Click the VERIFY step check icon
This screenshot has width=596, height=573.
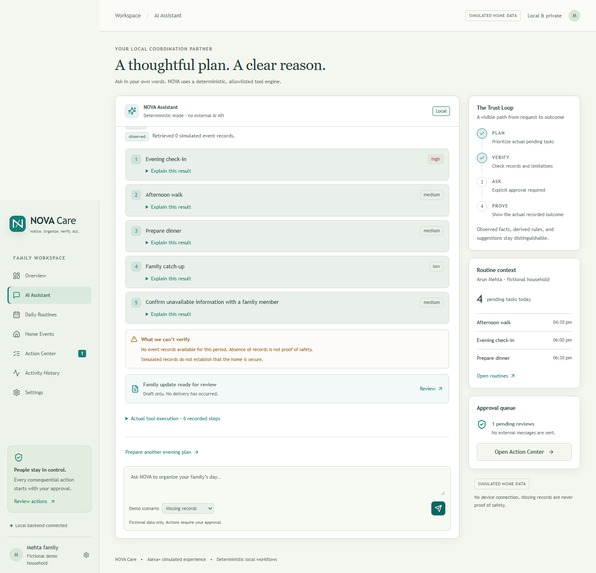click(482, 158)
